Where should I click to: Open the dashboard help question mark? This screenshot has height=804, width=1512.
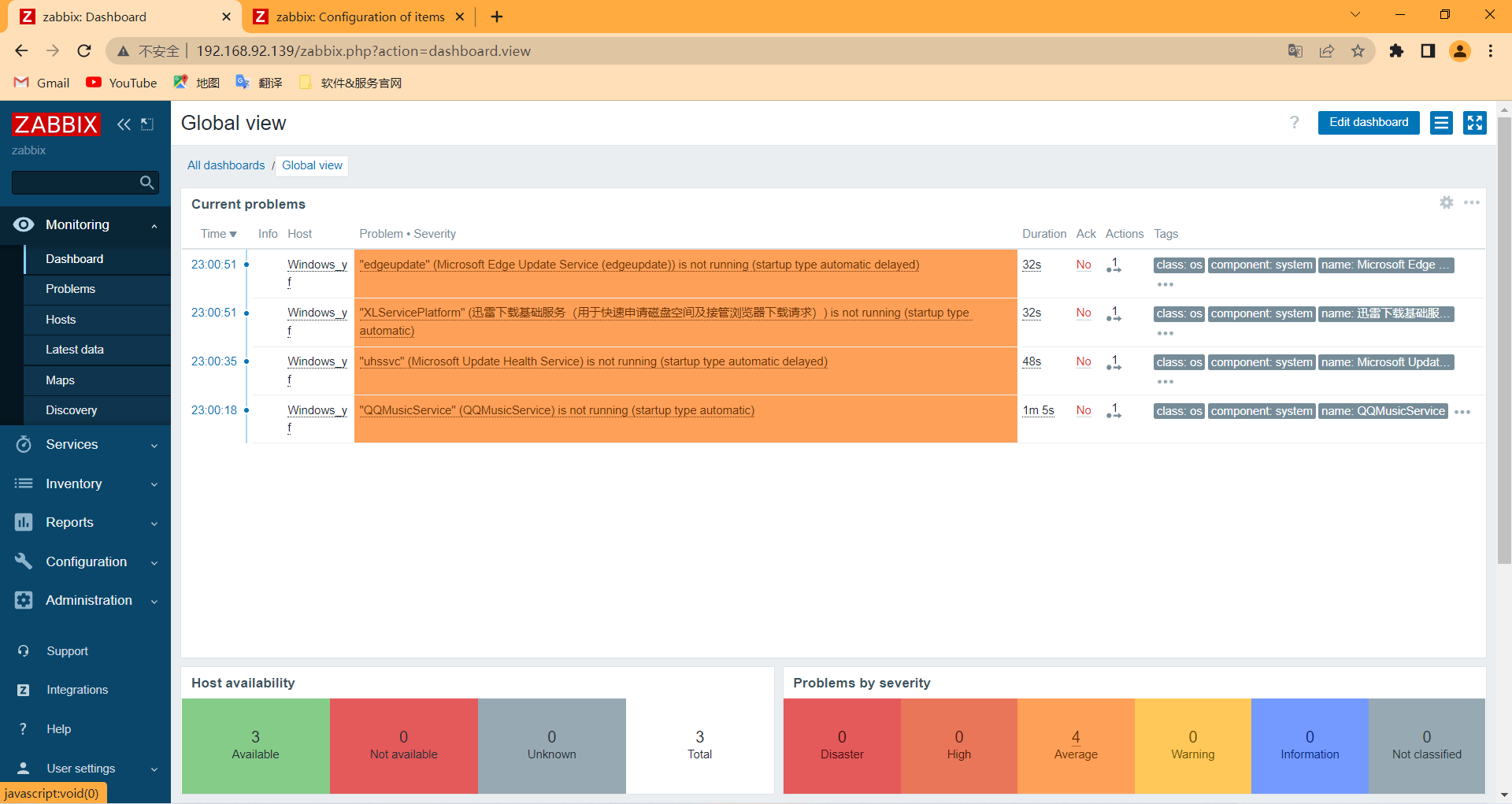coord(1295,122)
